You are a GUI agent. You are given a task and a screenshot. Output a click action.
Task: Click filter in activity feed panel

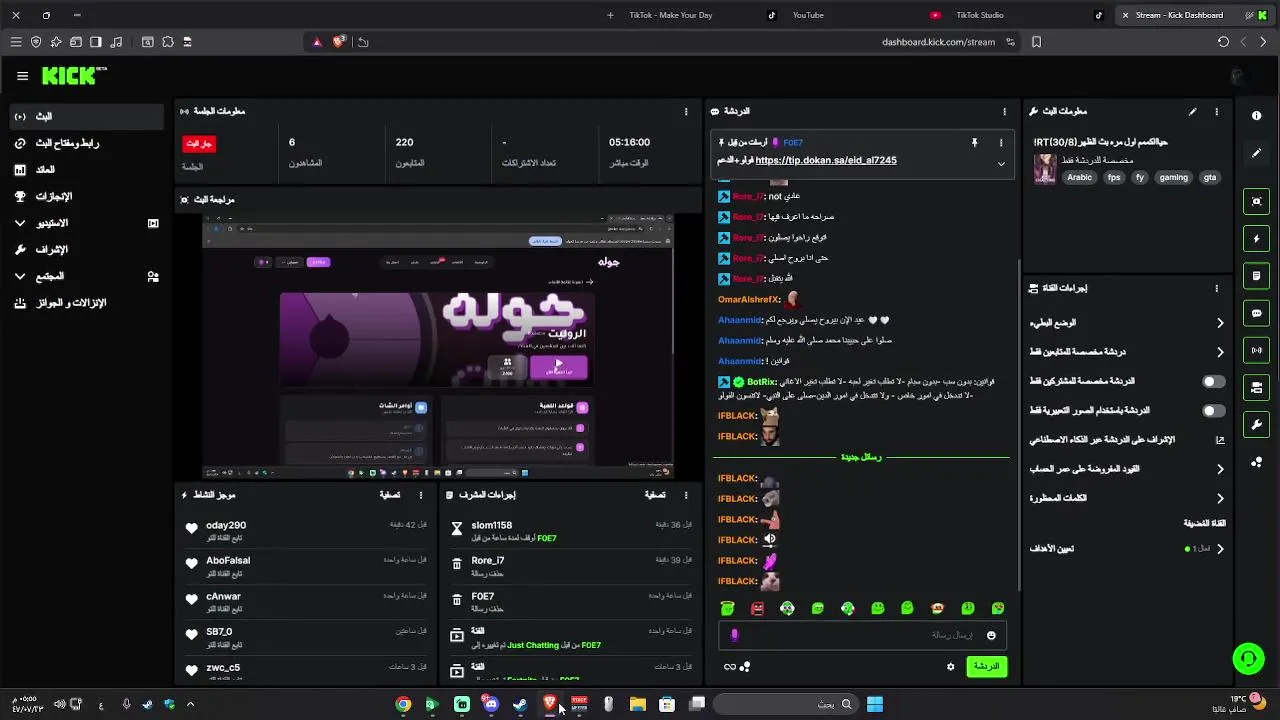[390, 495]
